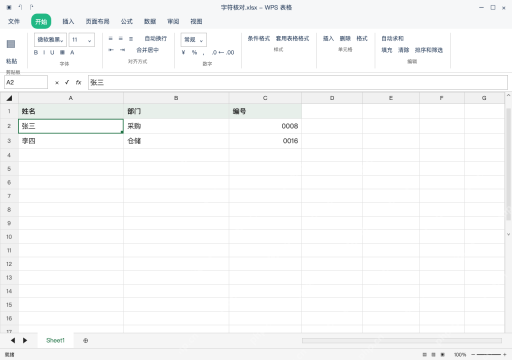Click the vertical scrollbar down arrow
The image size is (512, 360).
tap(508, 234)
